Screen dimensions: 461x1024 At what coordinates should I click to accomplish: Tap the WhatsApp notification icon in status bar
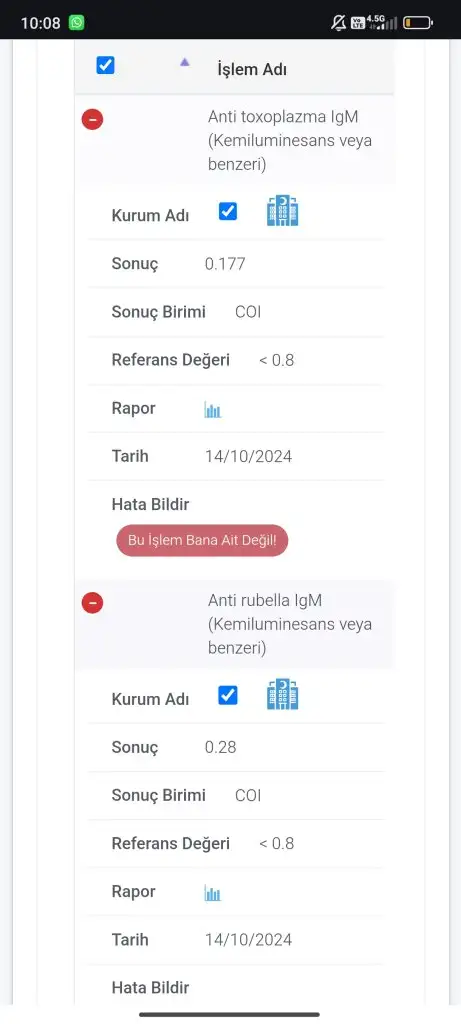(x=76, y=23)
